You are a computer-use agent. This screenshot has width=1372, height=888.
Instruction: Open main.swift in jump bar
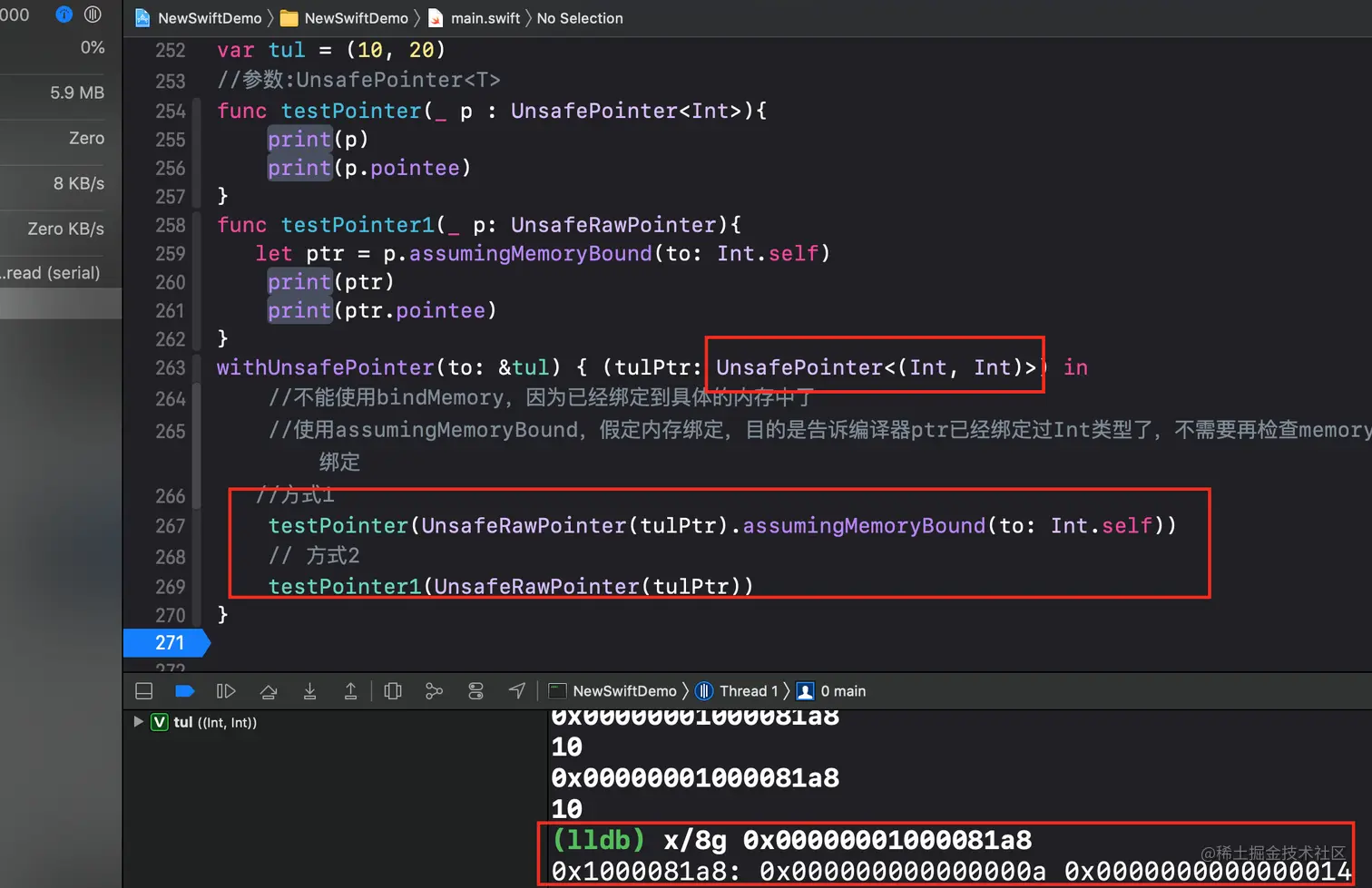click(475, 18)
